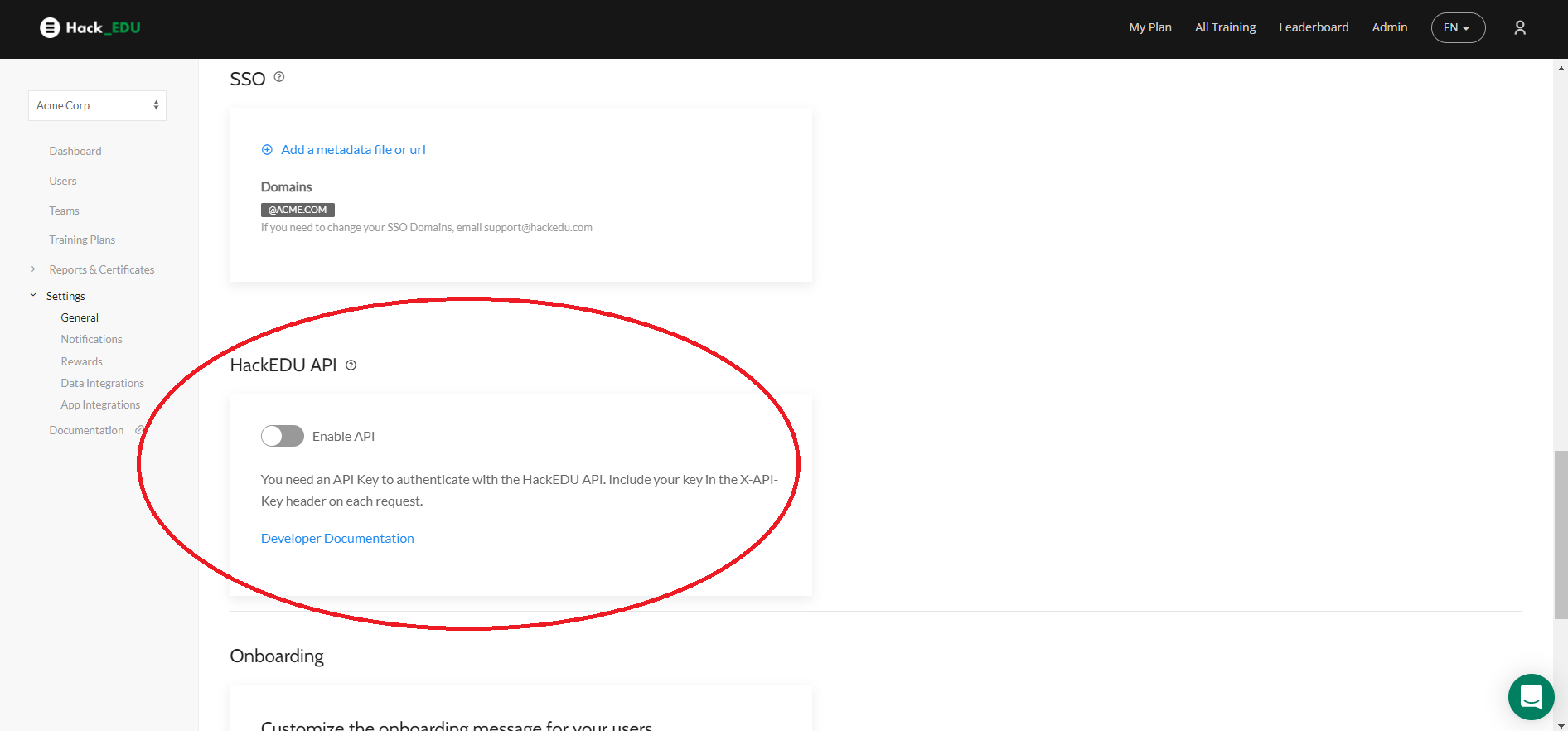Open the chat support bubble
Viewport: 1568px width, 731px height.
click(1531, 697)
